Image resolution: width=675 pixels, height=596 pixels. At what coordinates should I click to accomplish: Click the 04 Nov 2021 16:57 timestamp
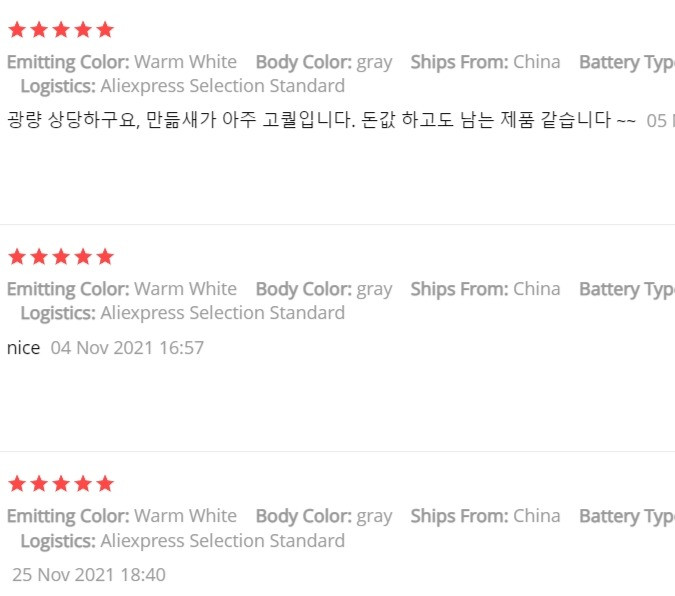tap(127, 348)
